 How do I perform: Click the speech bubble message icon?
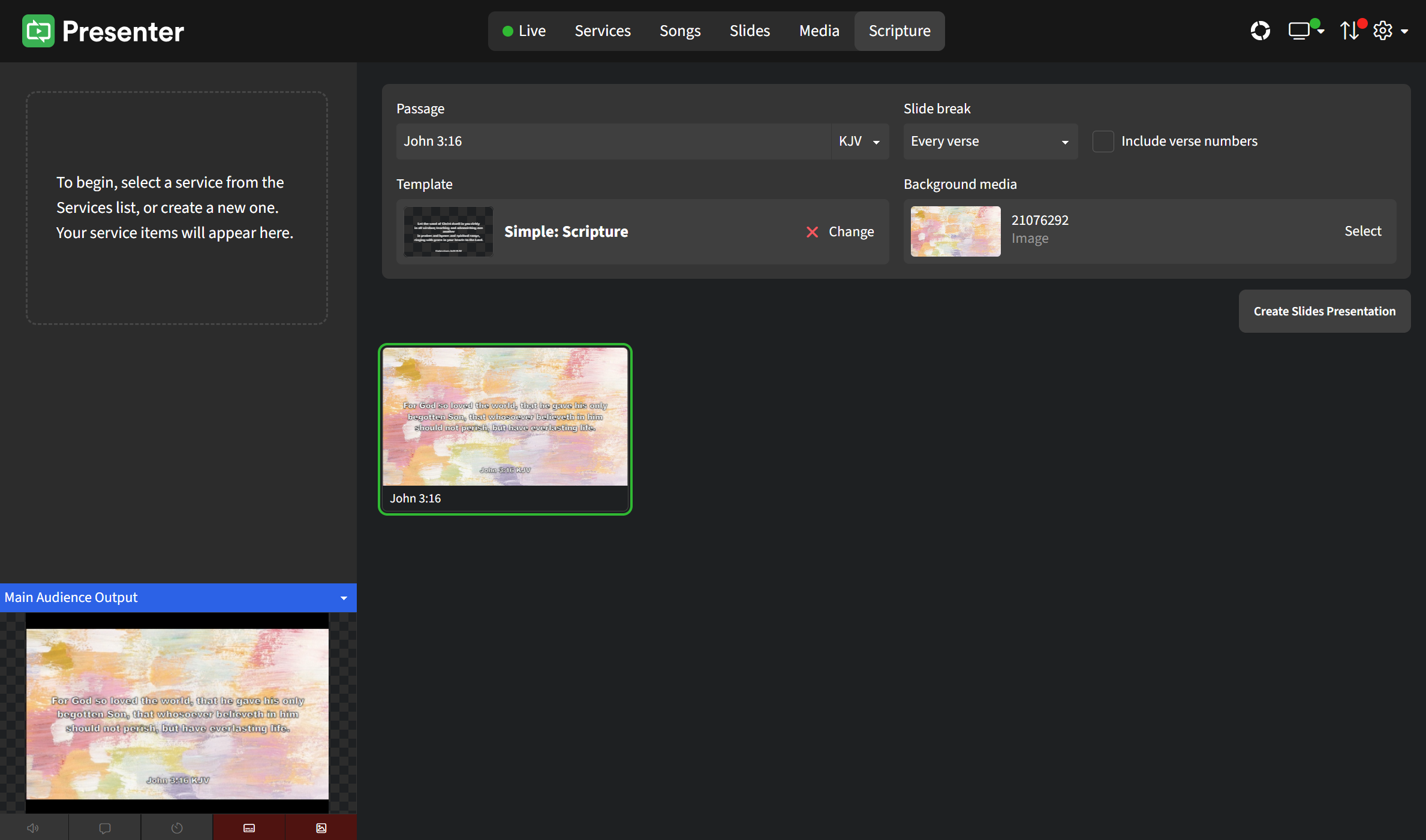click(x=105, y=828)
